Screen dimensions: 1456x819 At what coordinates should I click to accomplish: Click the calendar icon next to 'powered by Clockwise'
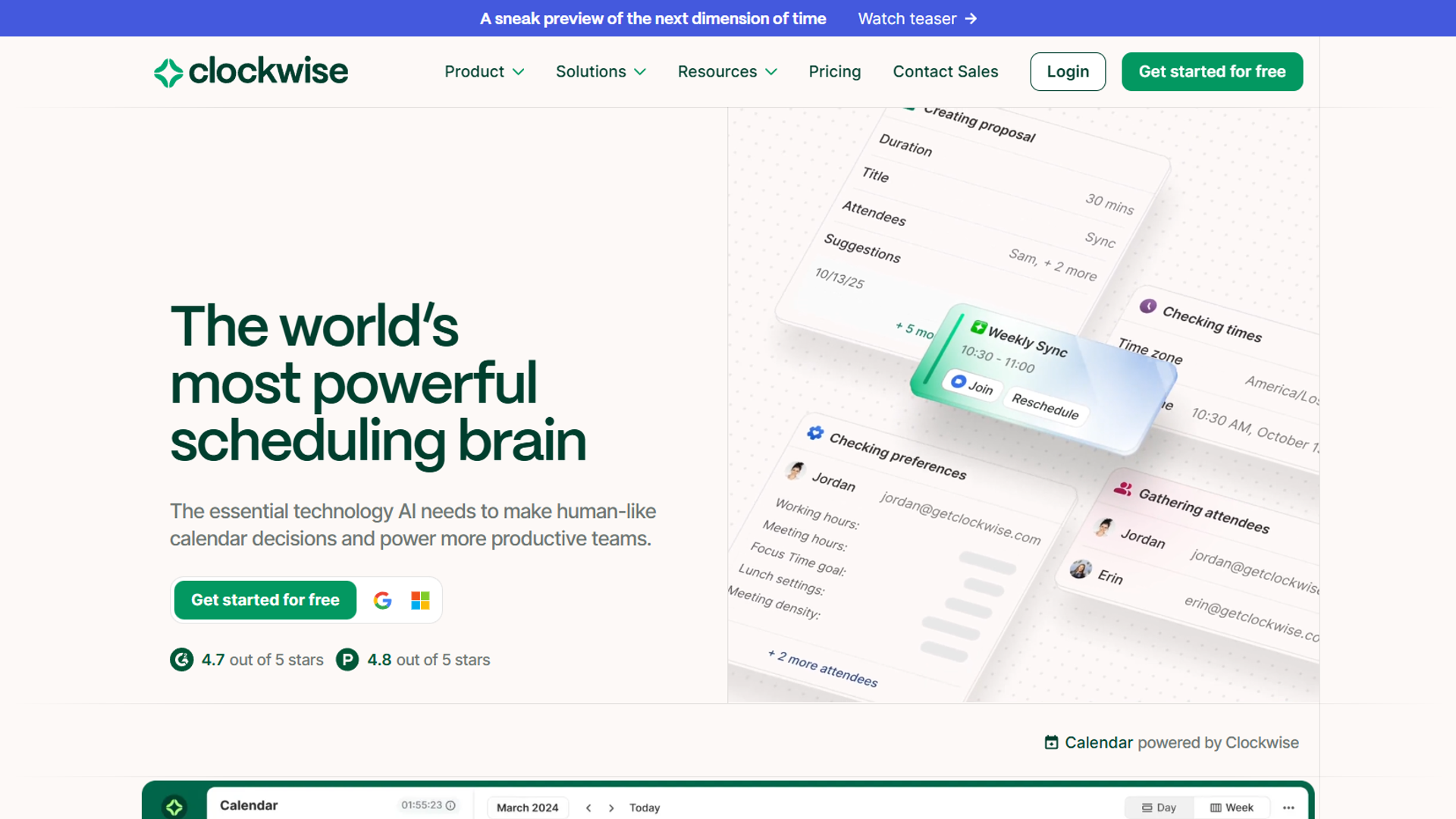[1052, 742]
